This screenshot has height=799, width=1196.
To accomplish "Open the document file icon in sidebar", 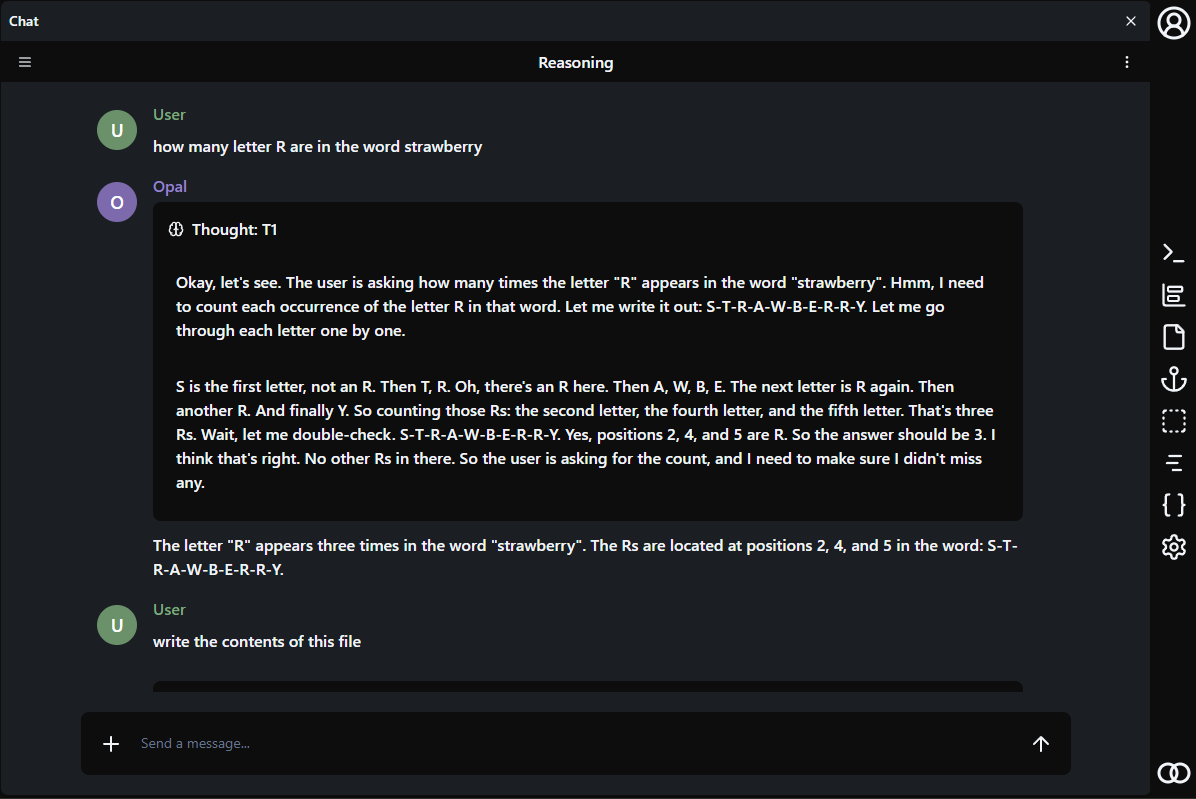I will tap(1173, 337).
